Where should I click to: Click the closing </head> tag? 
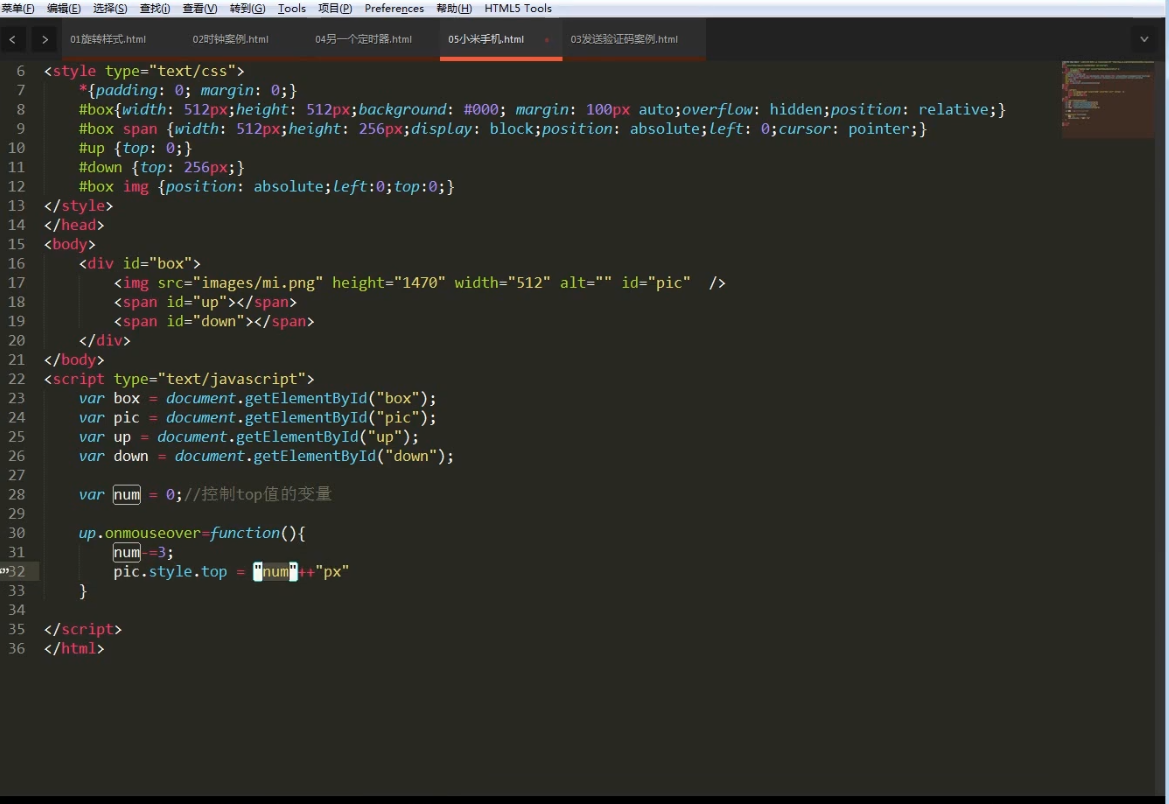74,225
